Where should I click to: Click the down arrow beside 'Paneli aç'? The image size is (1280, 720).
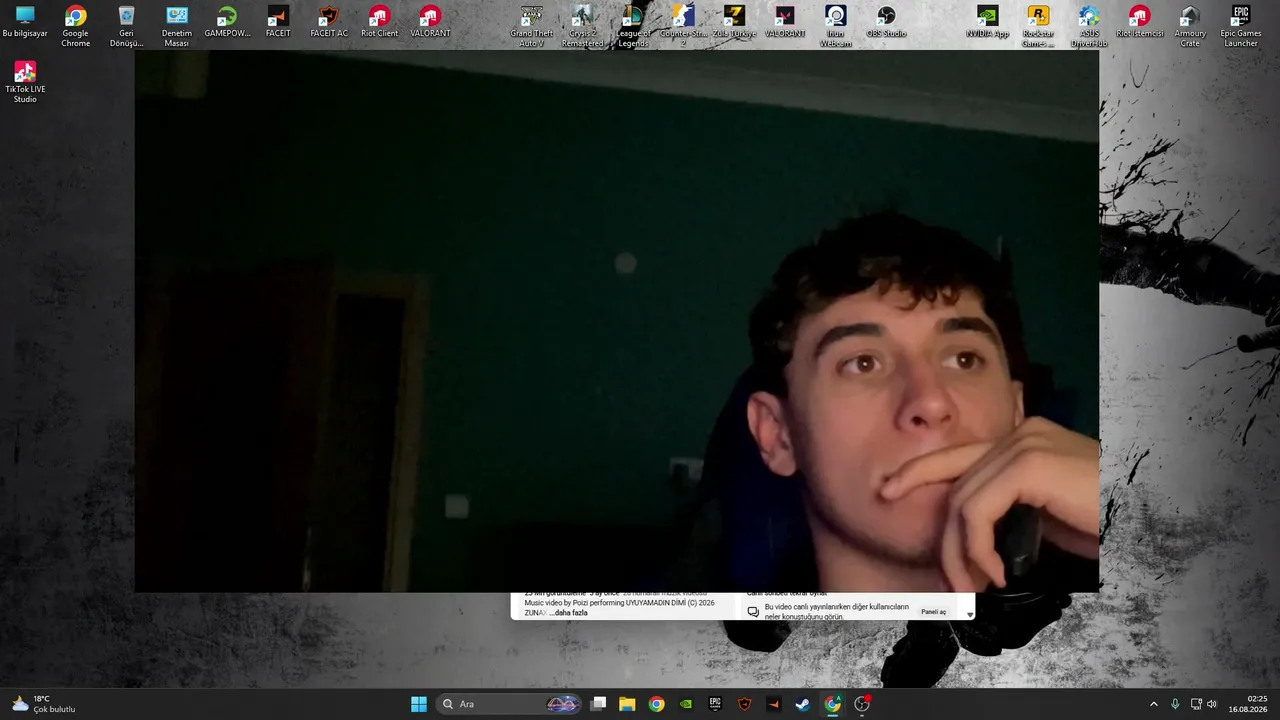pos(969,615)
